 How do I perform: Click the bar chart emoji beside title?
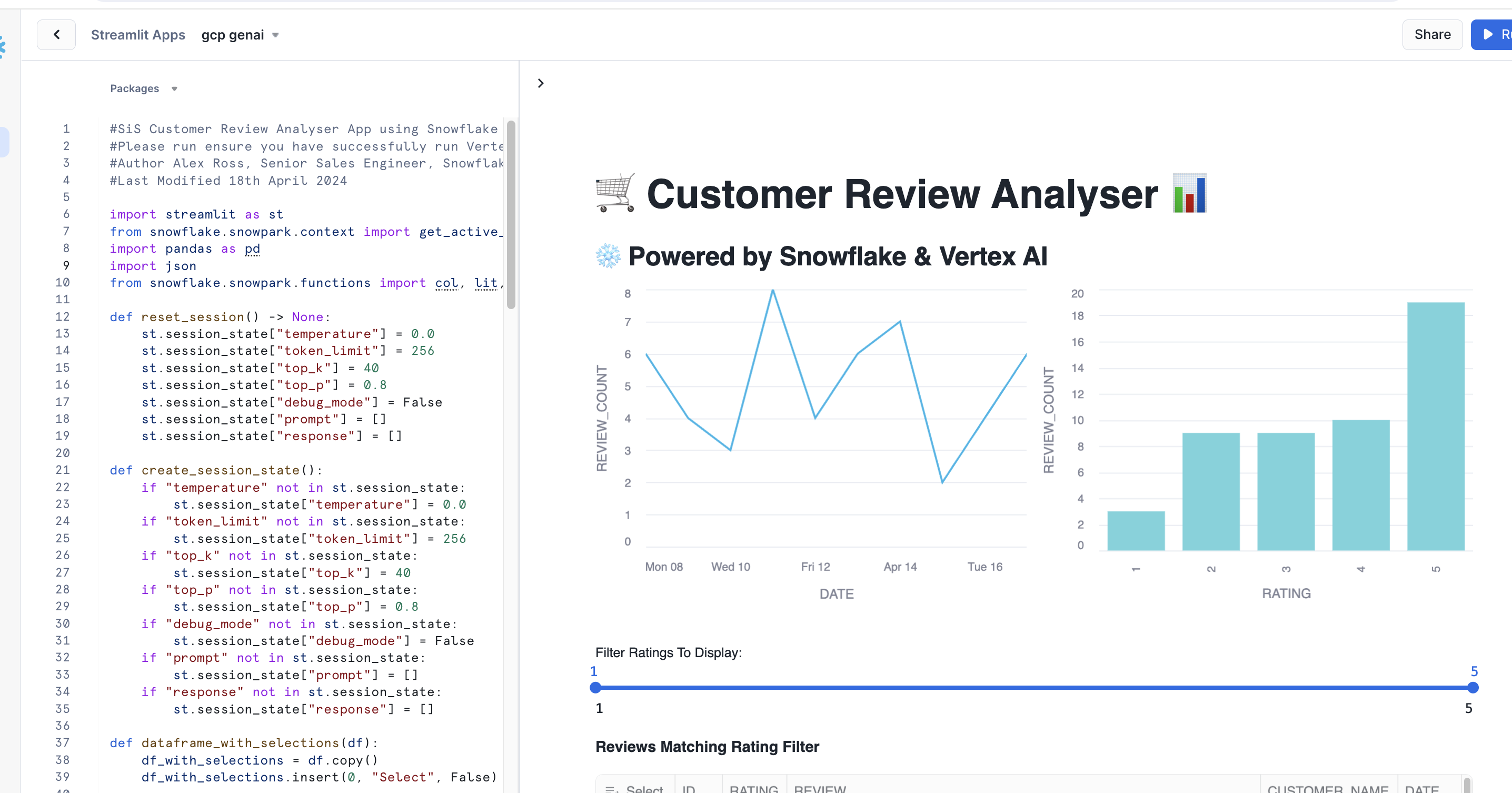pyautogui.click(x=1189, y=193)
